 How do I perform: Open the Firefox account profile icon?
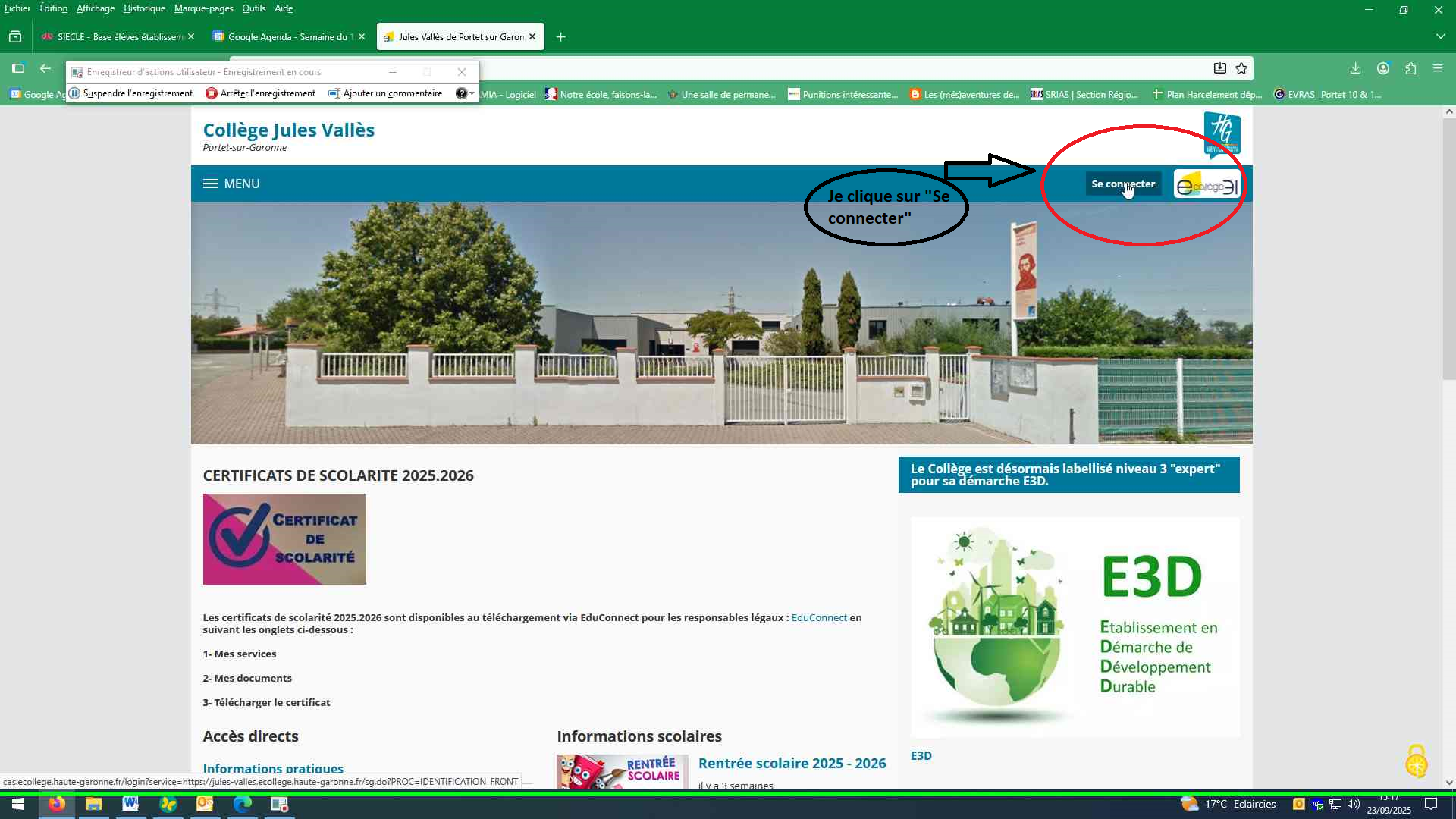coord(1383,68)
